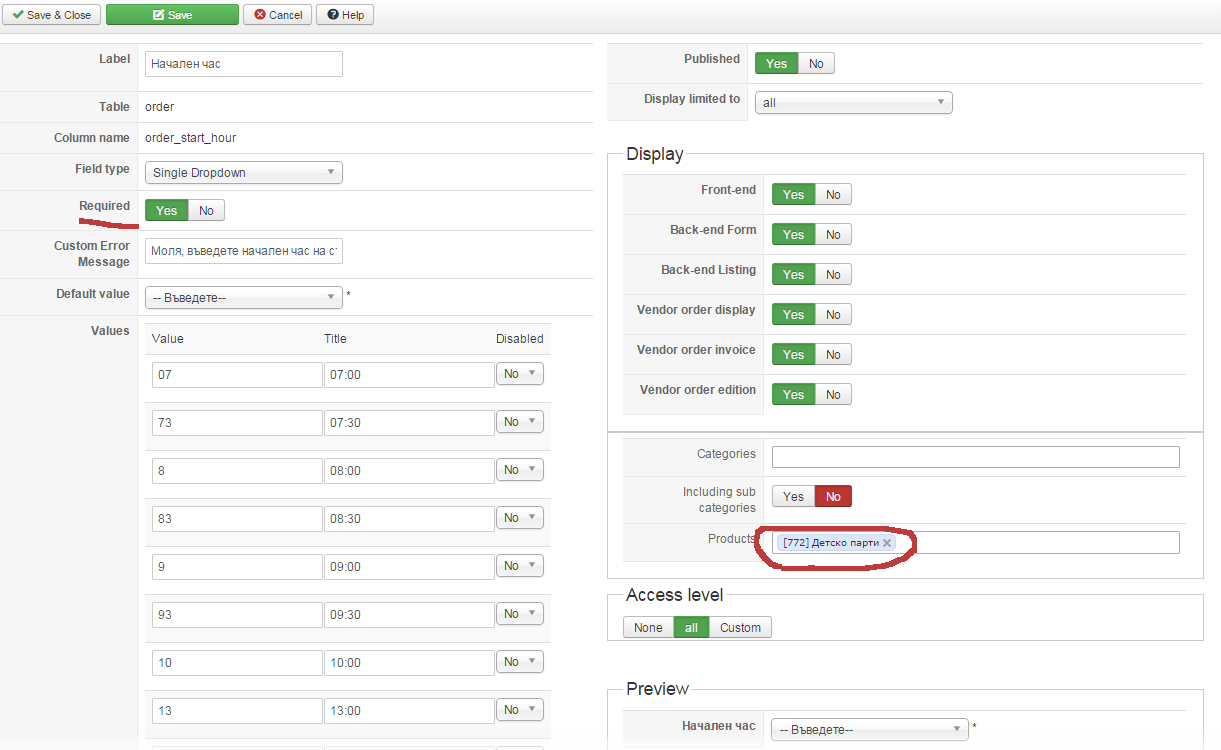
Task: Click the Cancel button
Action: [x=278, y=15]
